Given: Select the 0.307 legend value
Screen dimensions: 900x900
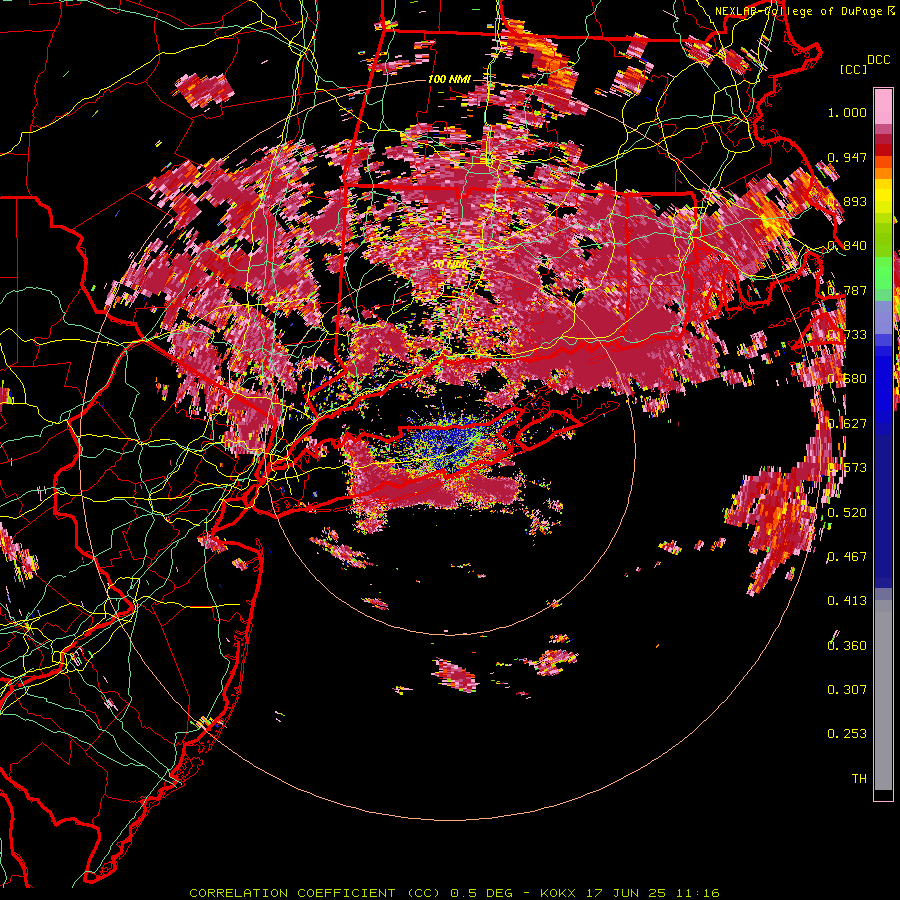Looking at the screenshot, I should [847, 689].
